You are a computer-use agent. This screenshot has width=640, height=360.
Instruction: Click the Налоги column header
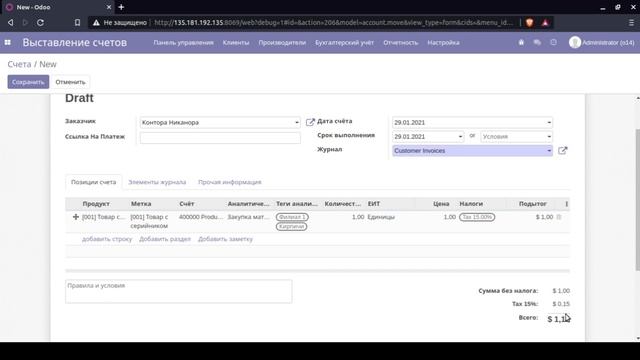point(471,204)
